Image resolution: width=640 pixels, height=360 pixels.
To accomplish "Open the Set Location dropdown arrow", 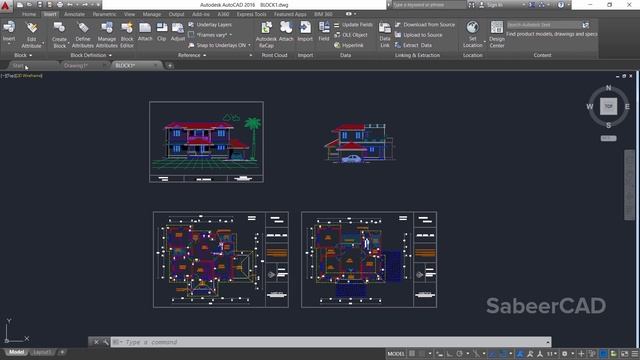I will [x=484, y=42].
